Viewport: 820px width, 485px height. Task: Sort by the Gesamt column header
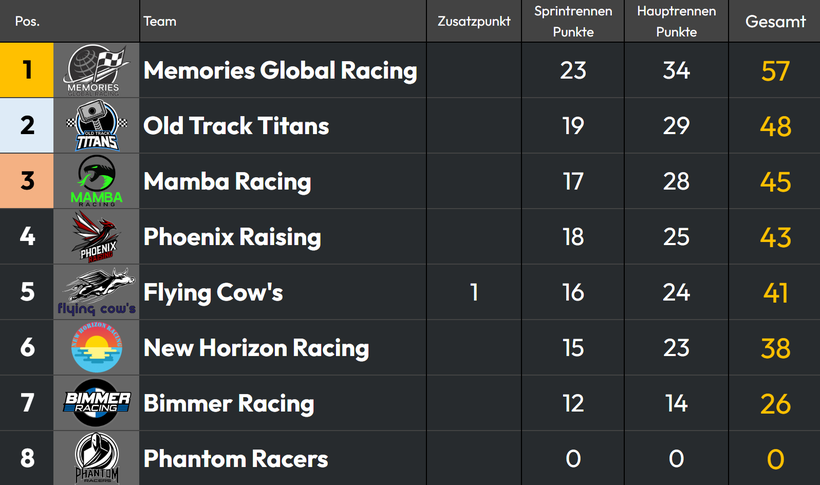775,21
